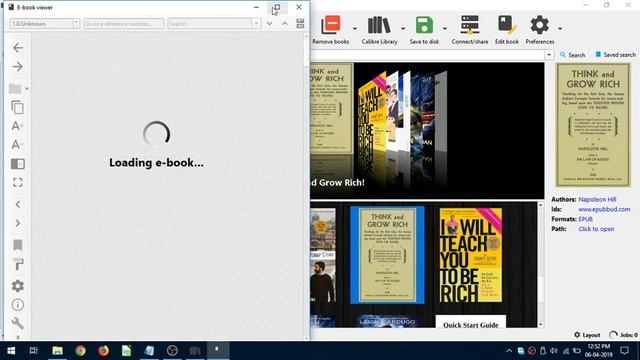Open Saved search button
This screenshot has width=640, height=360.
pos(616,55)
